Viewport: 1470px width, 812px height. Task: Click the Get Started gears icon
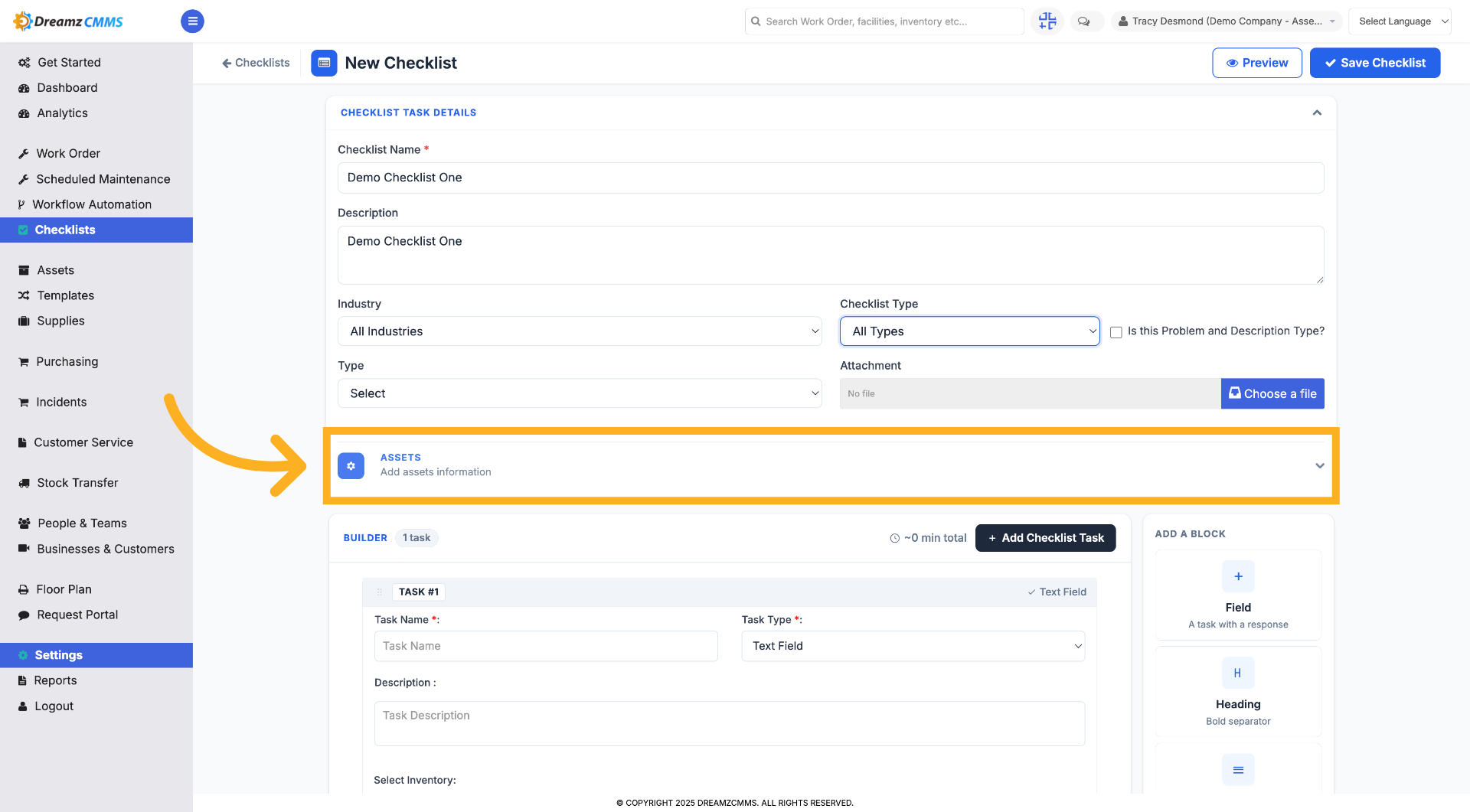pos(24,63)
